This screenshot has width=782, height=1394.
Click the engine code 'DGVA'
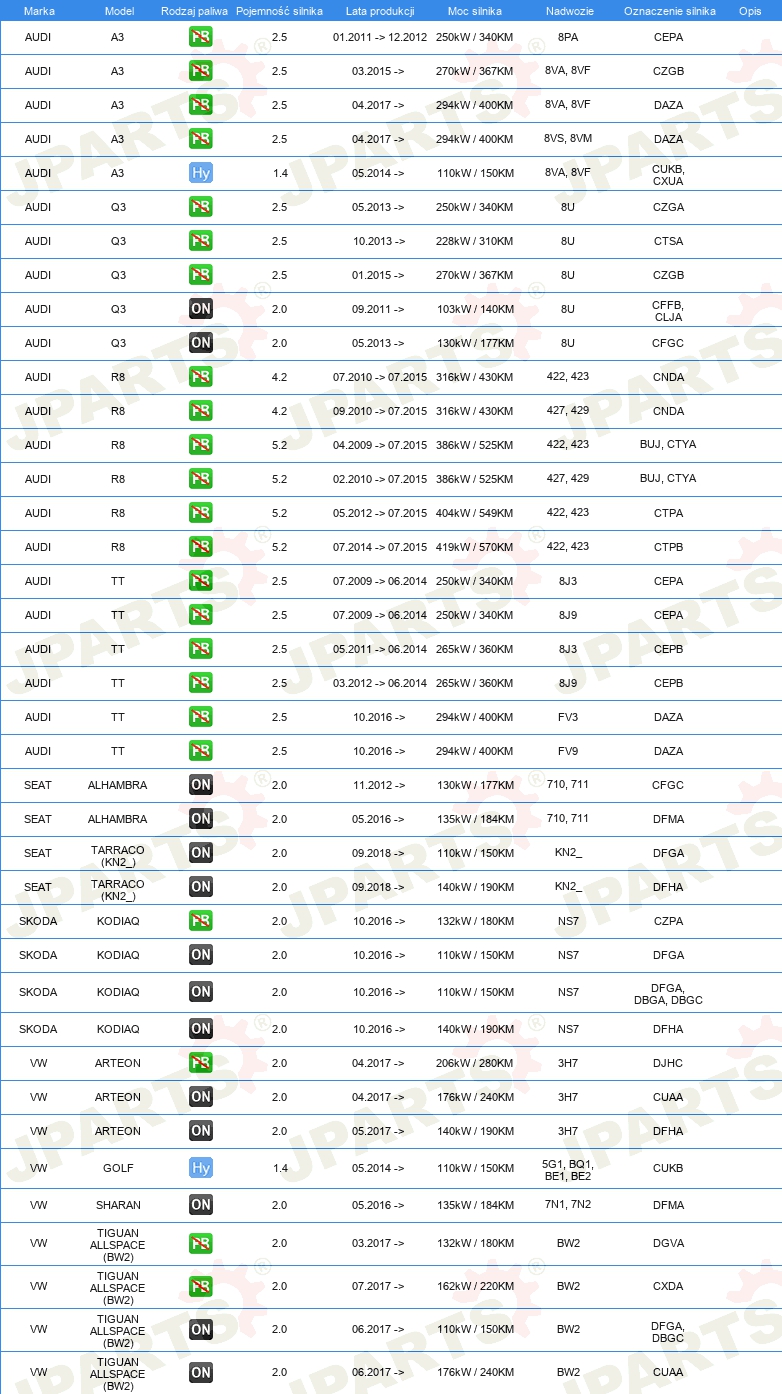[668, 1244]
